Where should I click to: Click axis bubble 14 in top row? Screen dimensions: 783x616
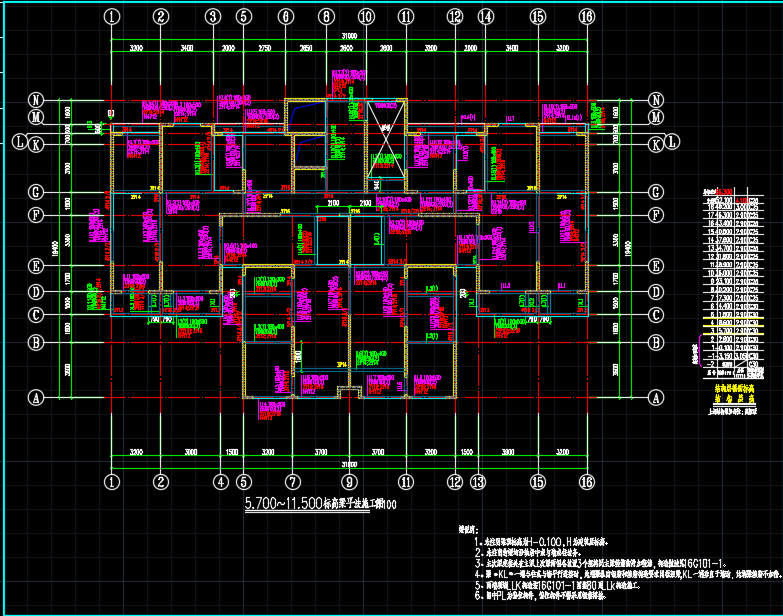486,17
